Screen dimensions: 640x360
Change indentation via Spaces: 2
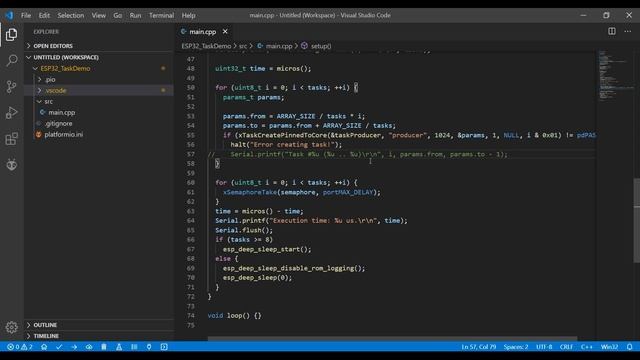(x=516, y=347)
